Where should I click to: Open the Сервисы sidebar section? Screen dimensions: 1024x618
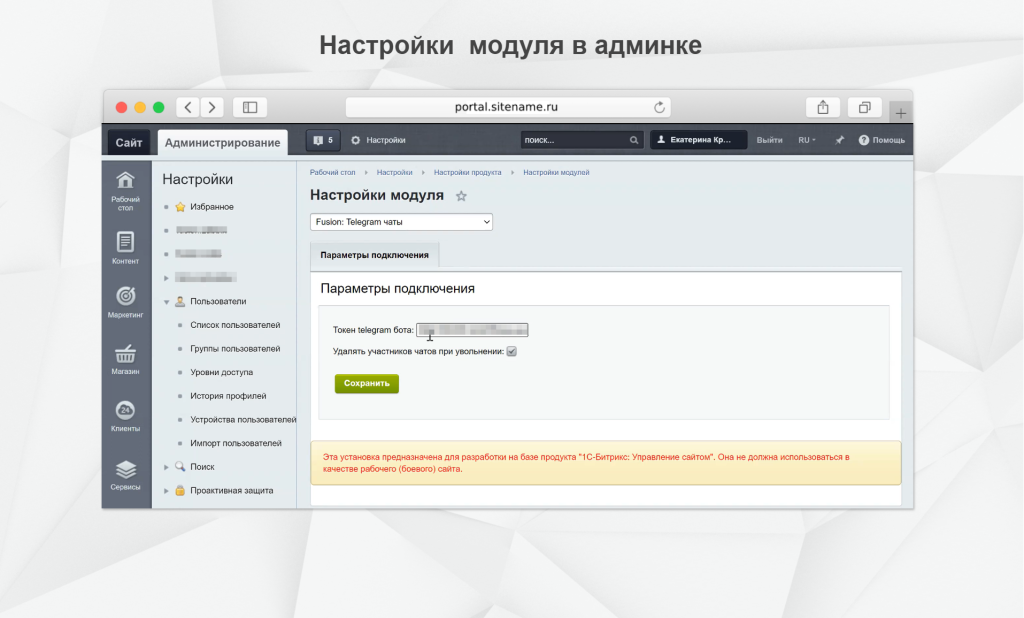pyautogui.click(x=125, y=475)
